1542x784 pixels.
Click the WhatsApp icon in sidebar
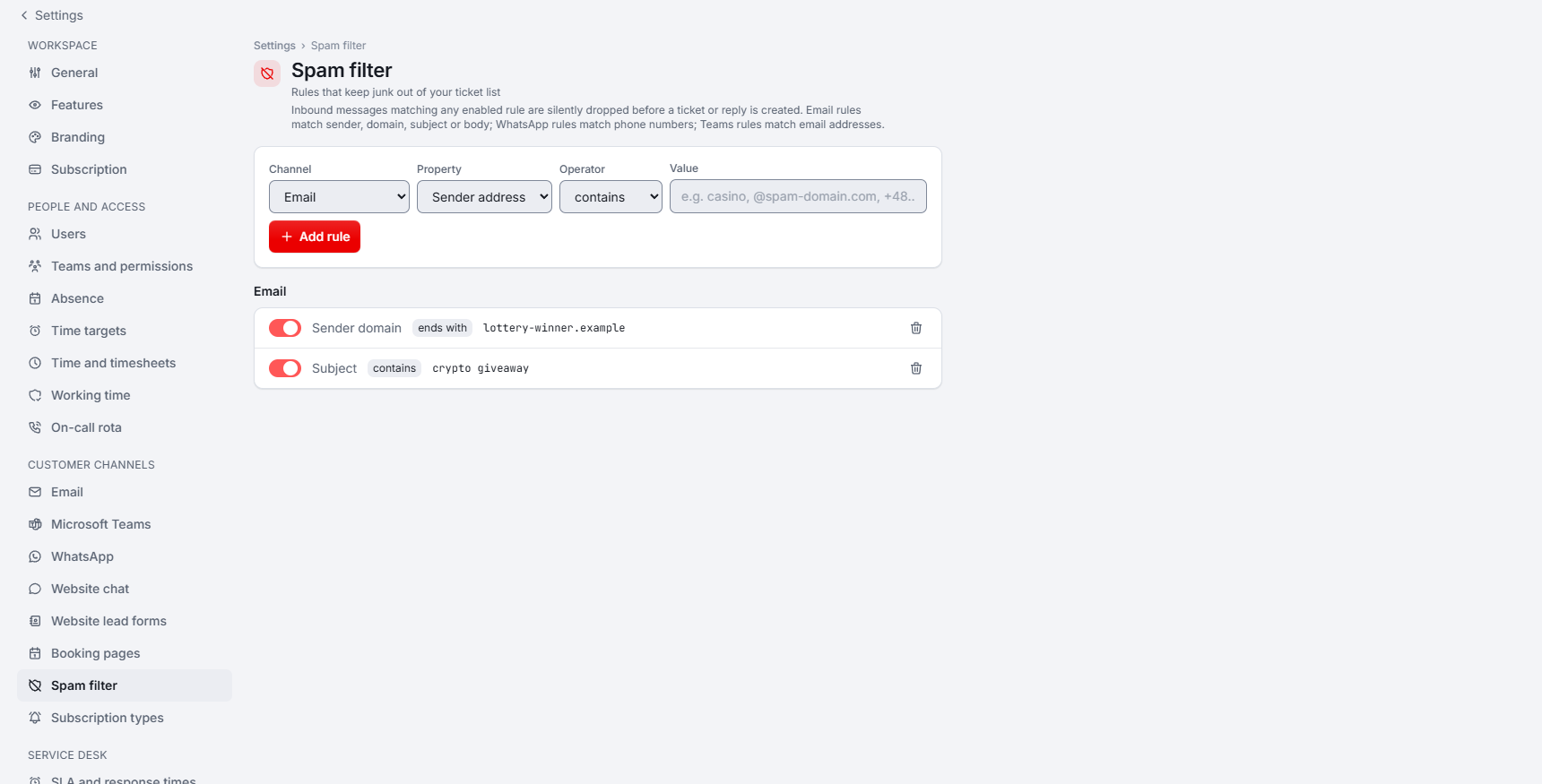(35, 556)
